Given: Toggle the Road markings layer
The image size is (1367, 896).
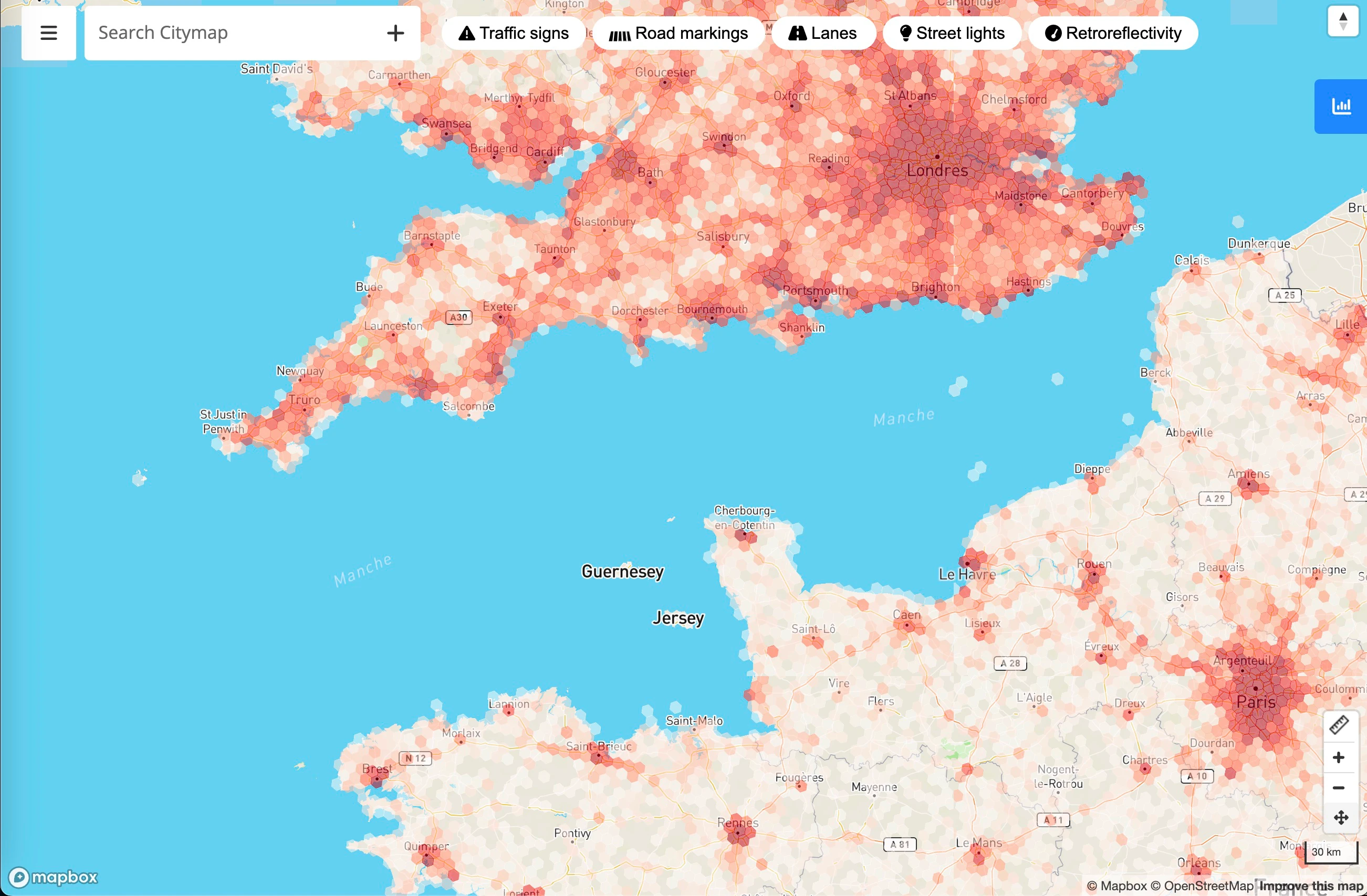Looking at the screenshot, I should (x=679, y=33).
